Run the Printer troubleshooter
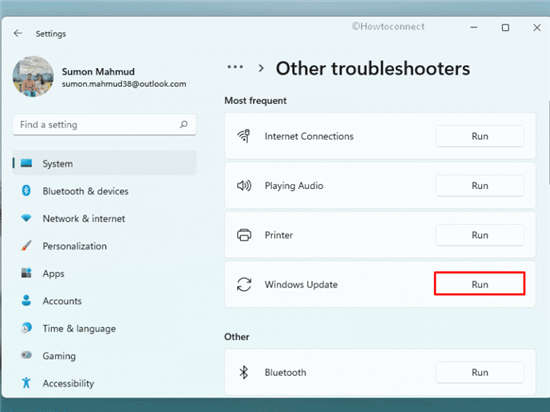The width and height of the screenshot is (550, 412). click(480, 235)
